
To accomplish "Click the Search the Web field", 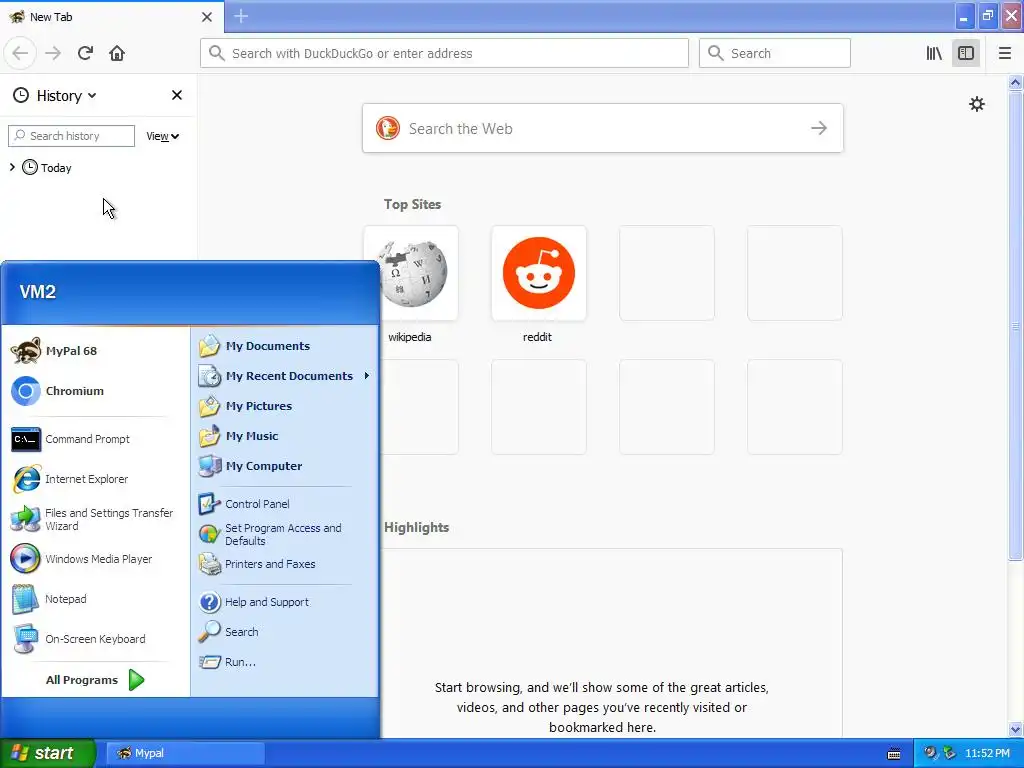I will click(x=602, y=128).
